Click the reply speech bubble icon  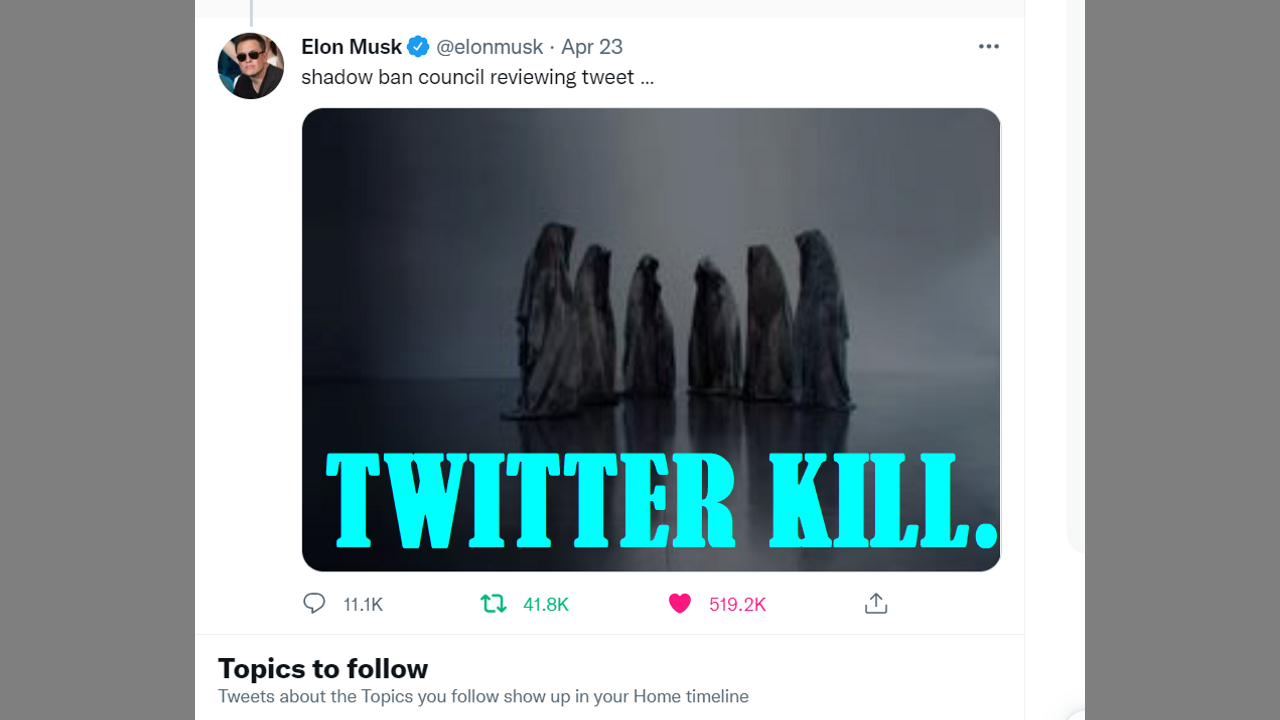pyautogui.click(x=314, y=604)
